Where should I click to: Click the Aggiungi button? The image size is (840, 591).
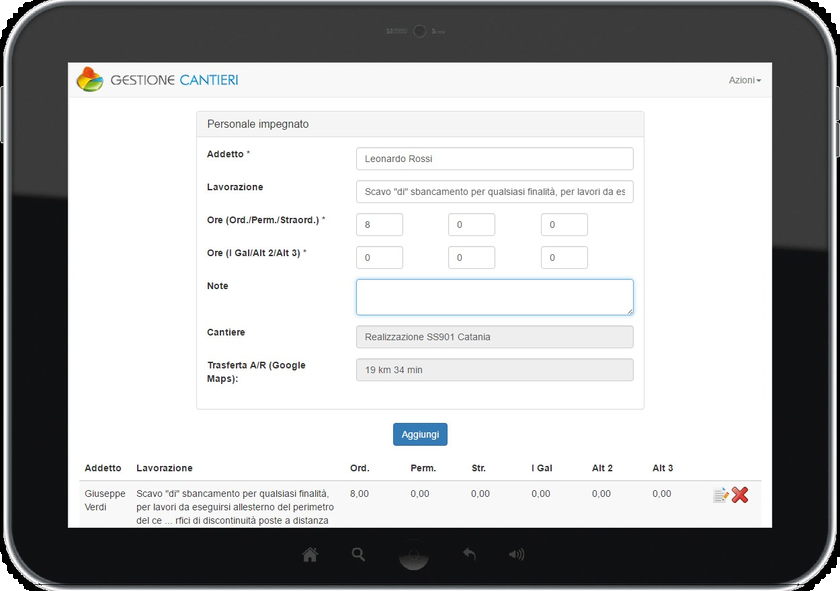pos(420,435)
